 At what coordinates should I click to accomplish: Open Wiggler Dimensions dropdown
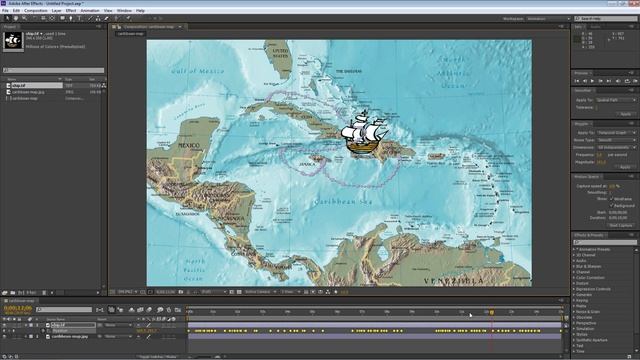click(x=616, y=147)
